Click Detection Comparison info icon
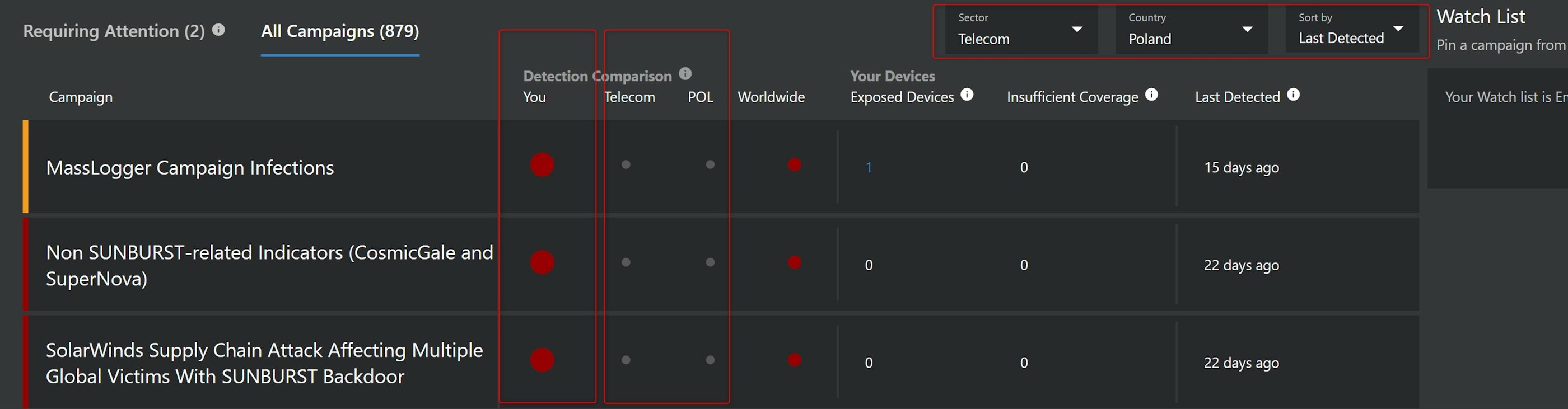This screenshot has width=1568, height=409. pos(685,73)
